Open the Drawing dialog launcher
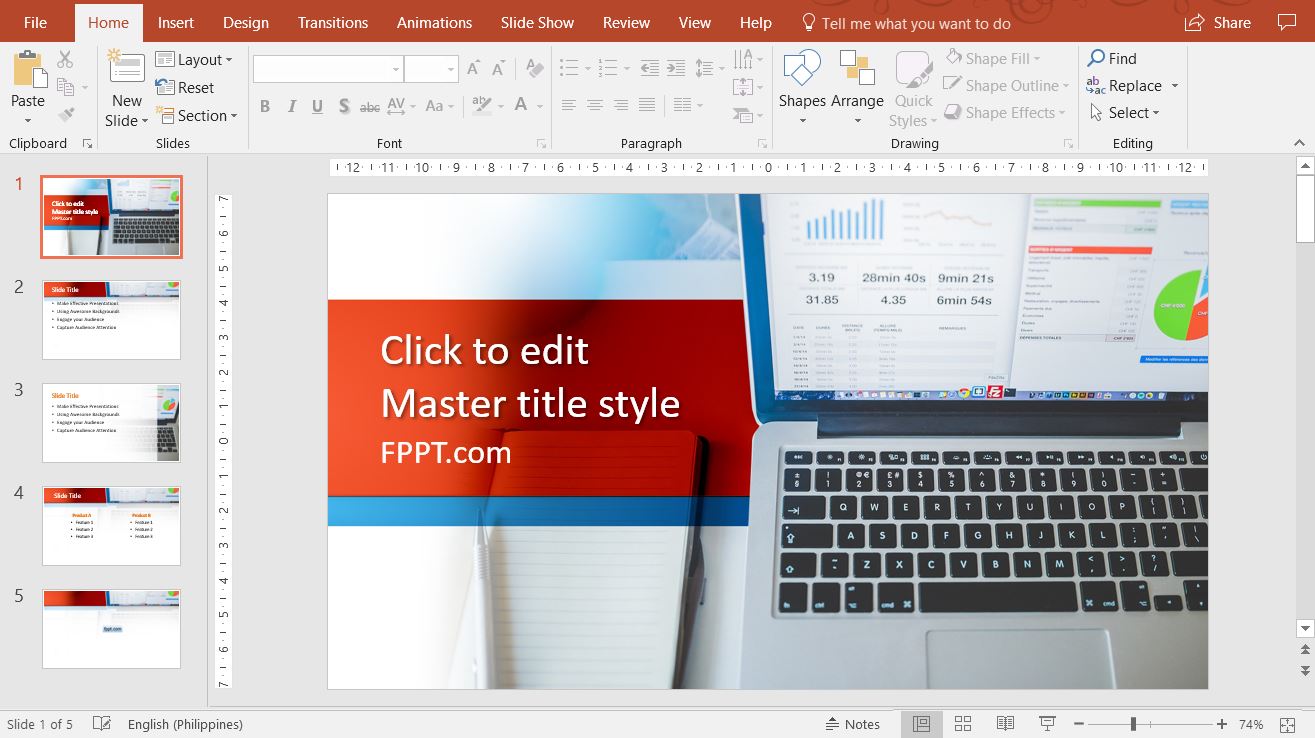Viewport: 1315px width, 738px height. coord(1068,144)
